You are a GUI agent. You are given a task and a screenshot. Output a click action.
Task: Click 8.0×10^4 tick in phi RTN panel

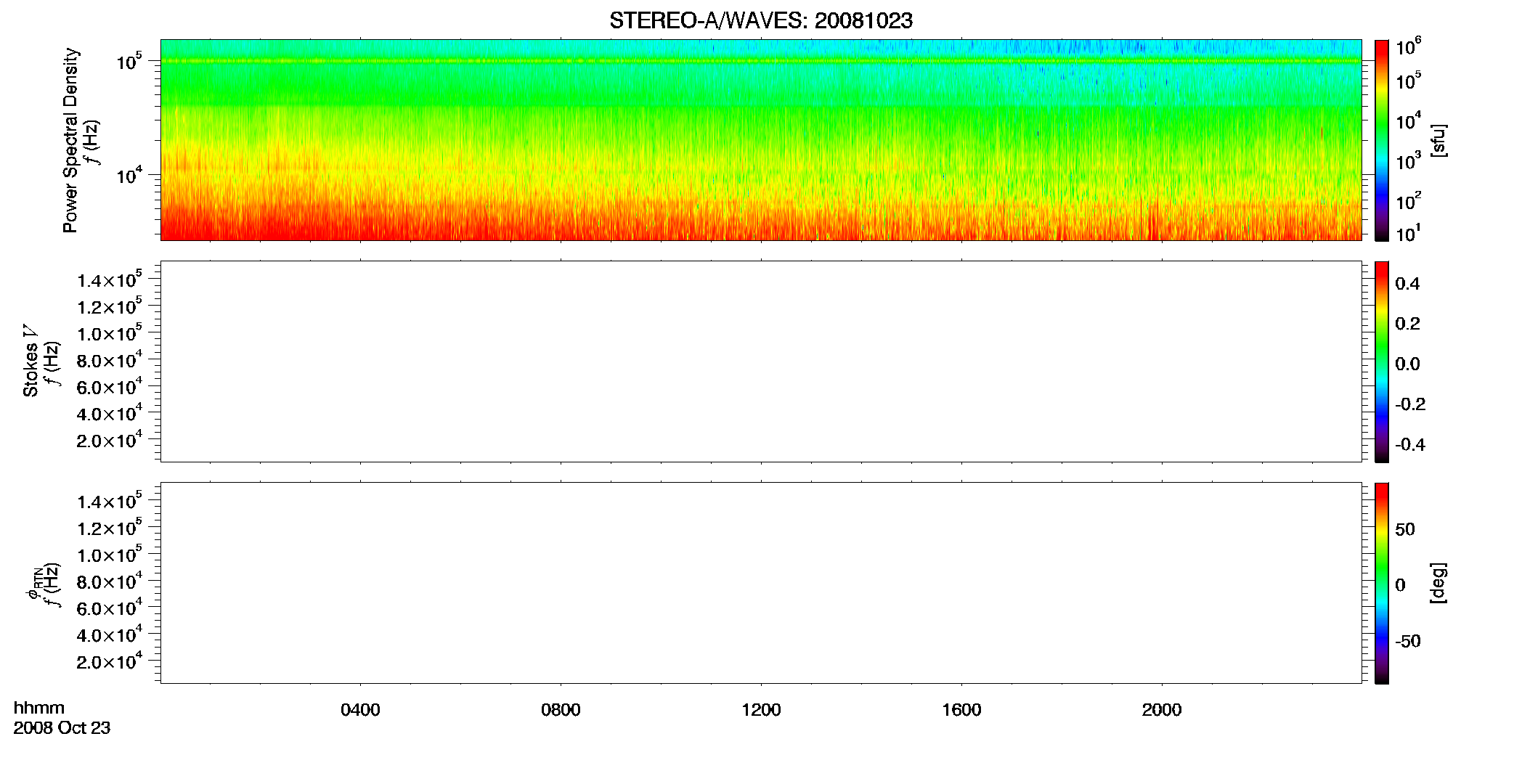pos(109,581)
